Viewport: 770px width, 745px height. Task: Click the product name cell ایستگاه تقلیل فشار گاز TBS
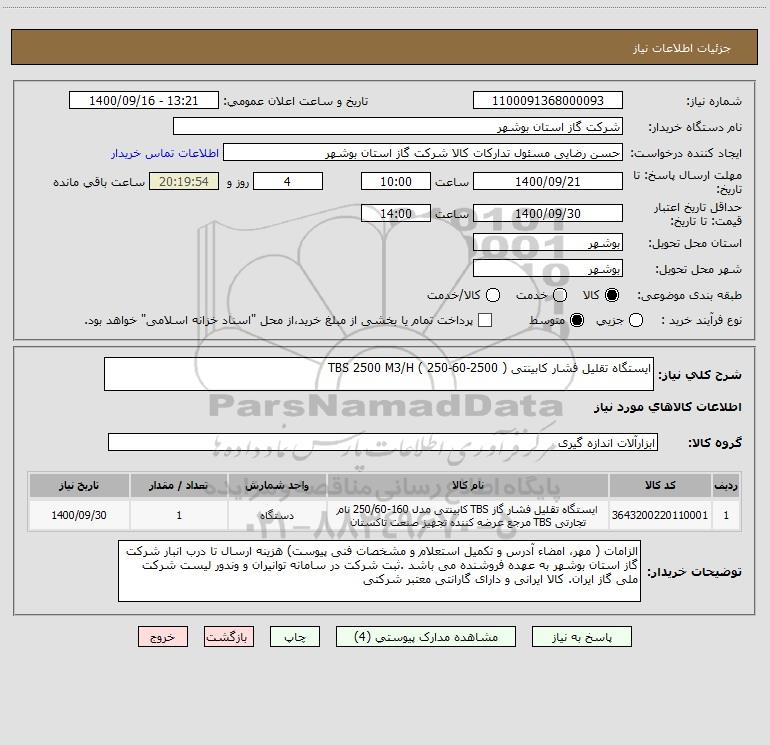coord(468,515)
